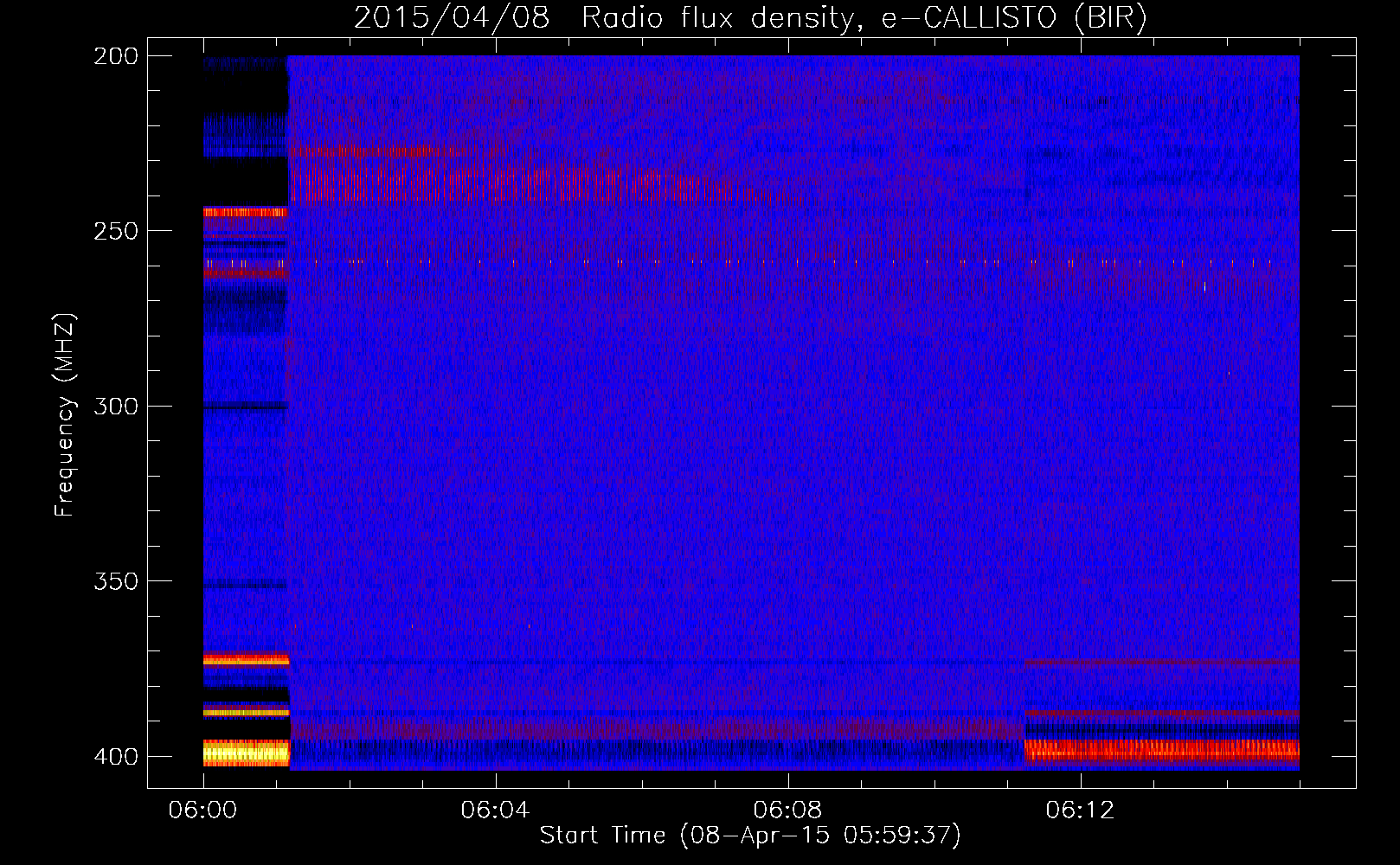Click the 06:12 time tick label
The height and width of the screenshot is (865, 1400).
[1080, 810]
